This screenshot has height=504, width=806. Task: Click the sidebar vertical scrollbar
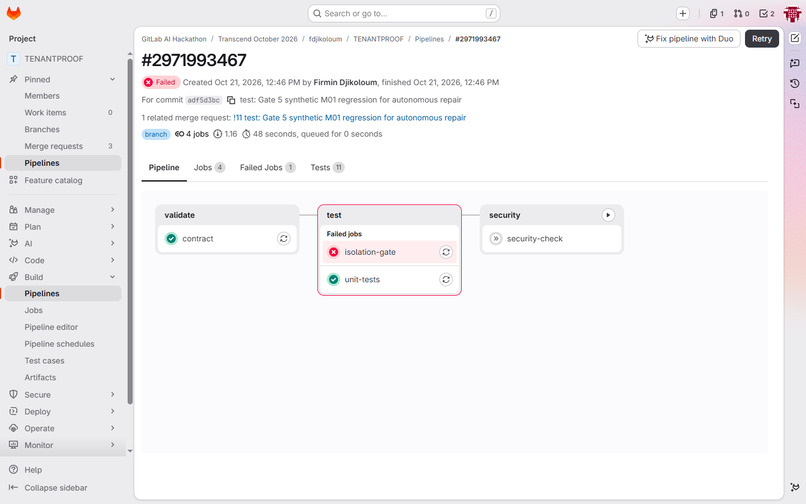pyautogui.click(x=130, y=231)
